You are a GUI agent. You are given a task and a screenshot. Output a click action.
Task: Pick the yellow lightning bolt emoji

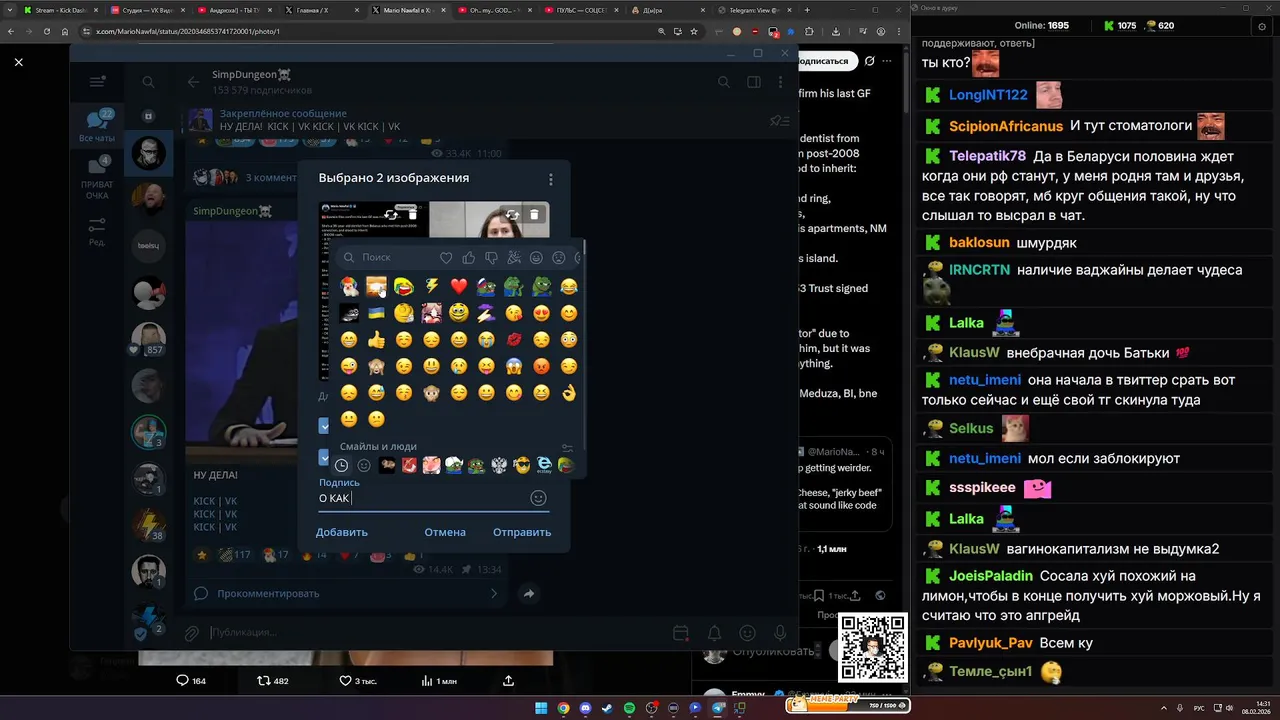(431, 287)
